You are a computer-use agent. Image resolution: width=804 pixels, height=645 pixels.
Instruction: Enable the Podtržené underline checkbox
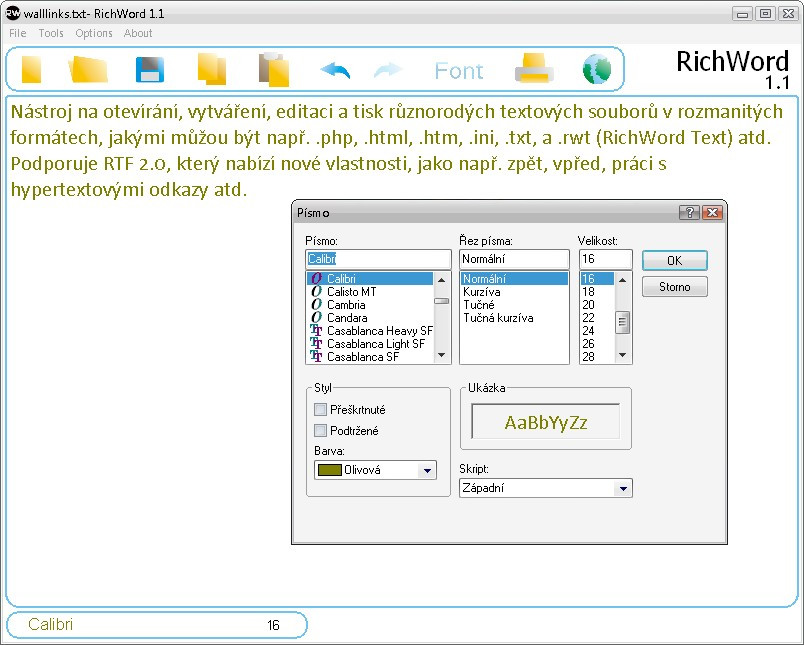320,431
